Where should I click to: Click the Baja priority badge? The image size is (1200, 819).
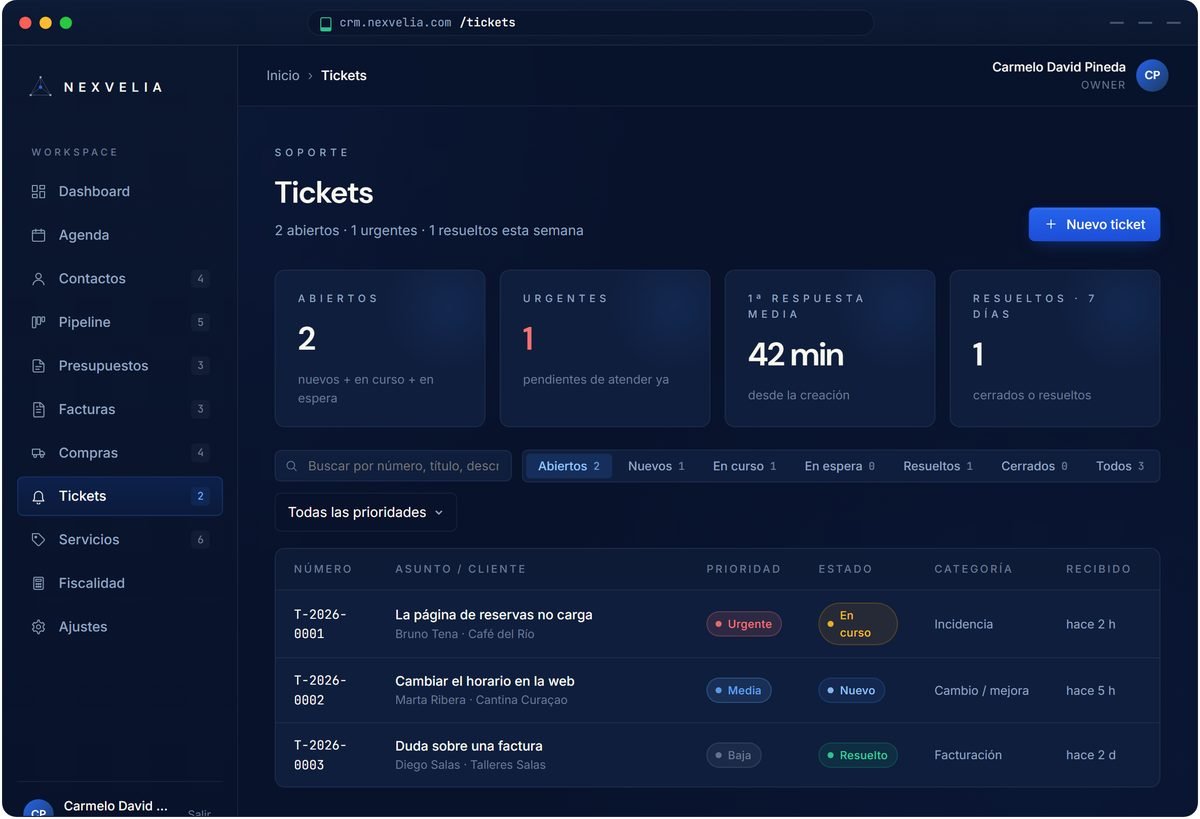coord(734,755)
